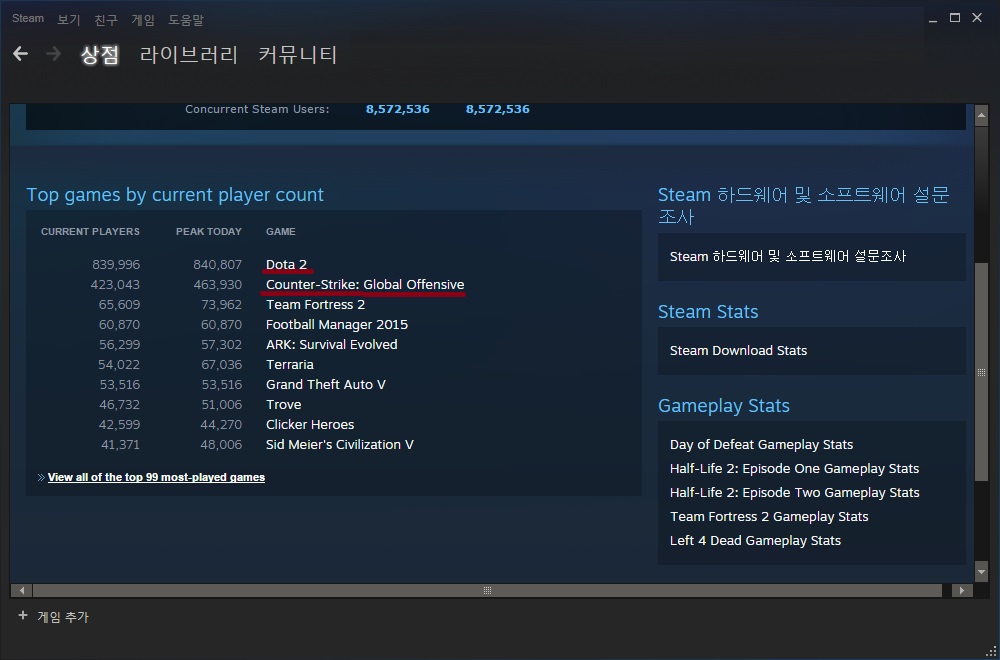Click the vertical scrollbar's up arrow
Image resolution: width=1000 pixels, height=660 pixels.
click(981, 112)
